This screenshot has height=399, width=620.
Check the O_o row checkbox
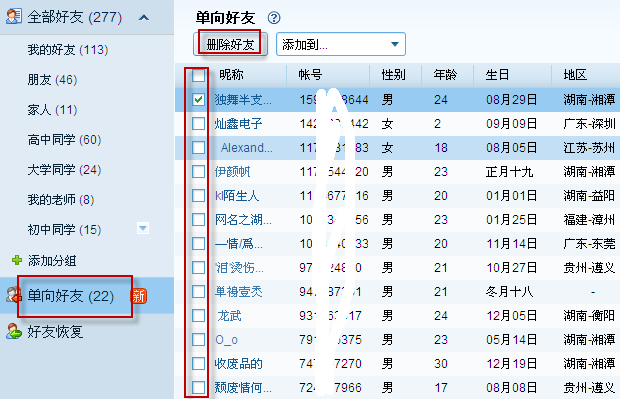coord(198,339)
